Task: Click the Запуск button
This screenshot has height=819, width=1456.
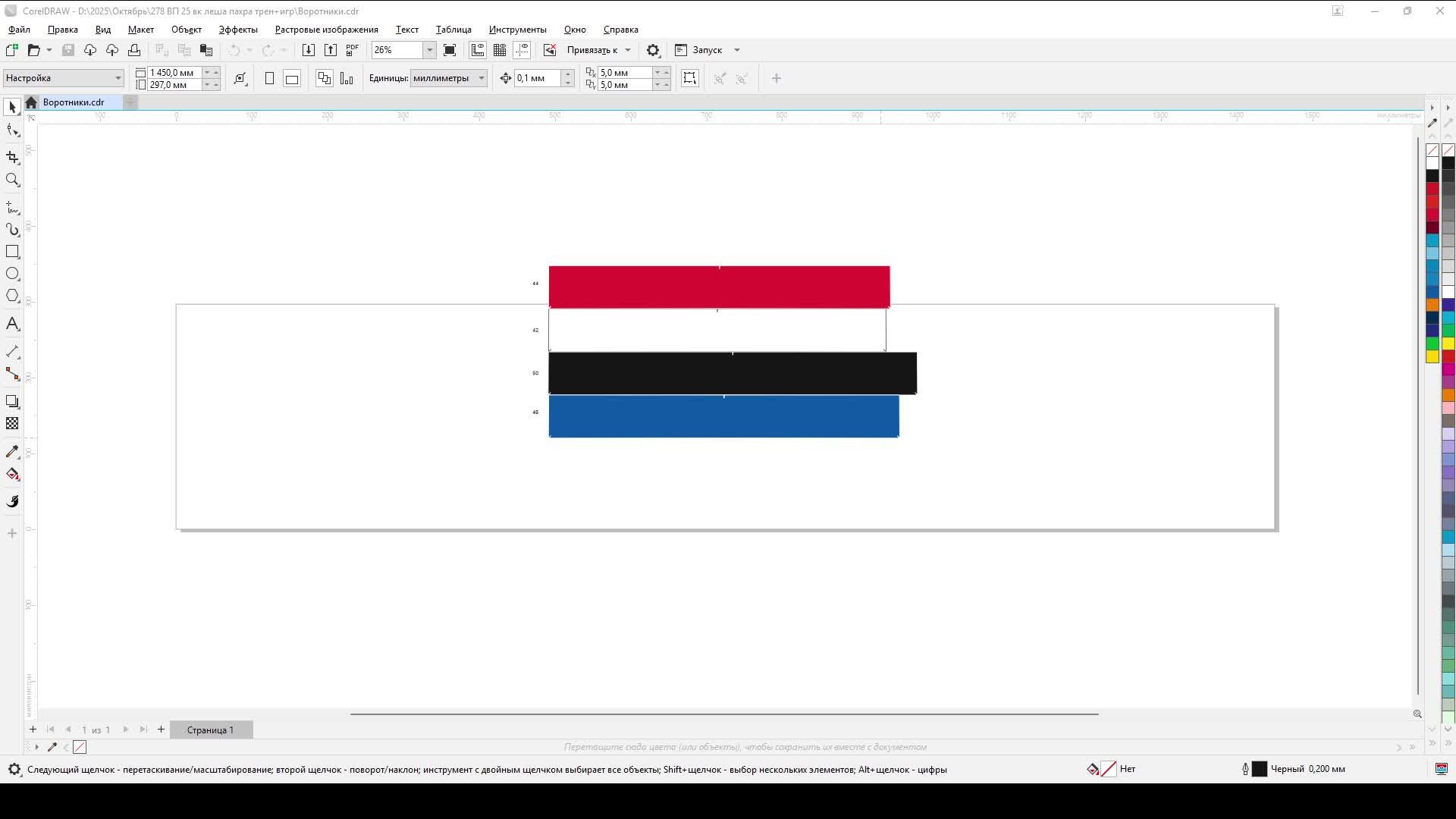Action: pyautogui.click(x=706, y=50)
